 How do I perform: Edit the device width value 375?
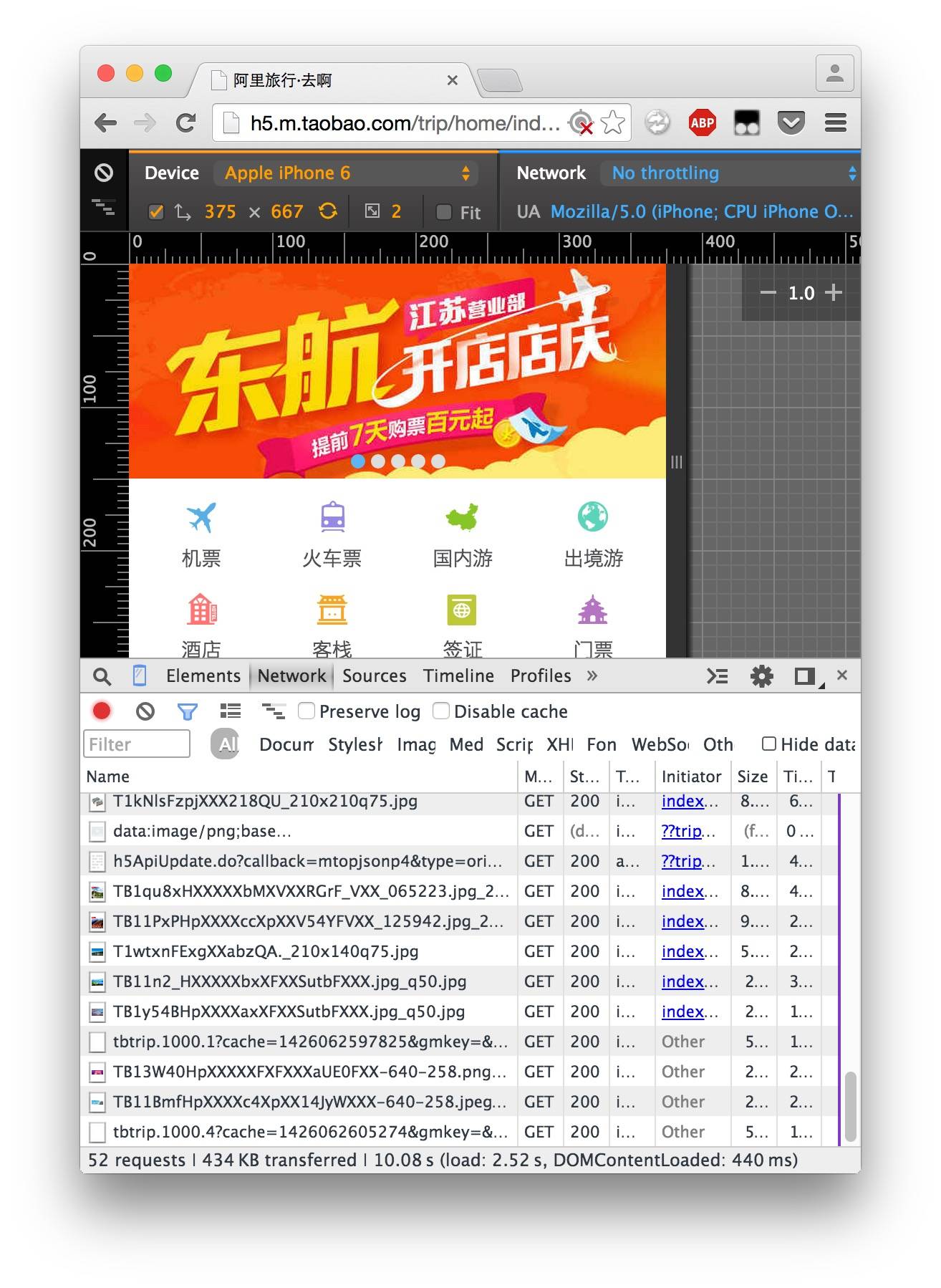pyautogui.click(x=220, y=212)
